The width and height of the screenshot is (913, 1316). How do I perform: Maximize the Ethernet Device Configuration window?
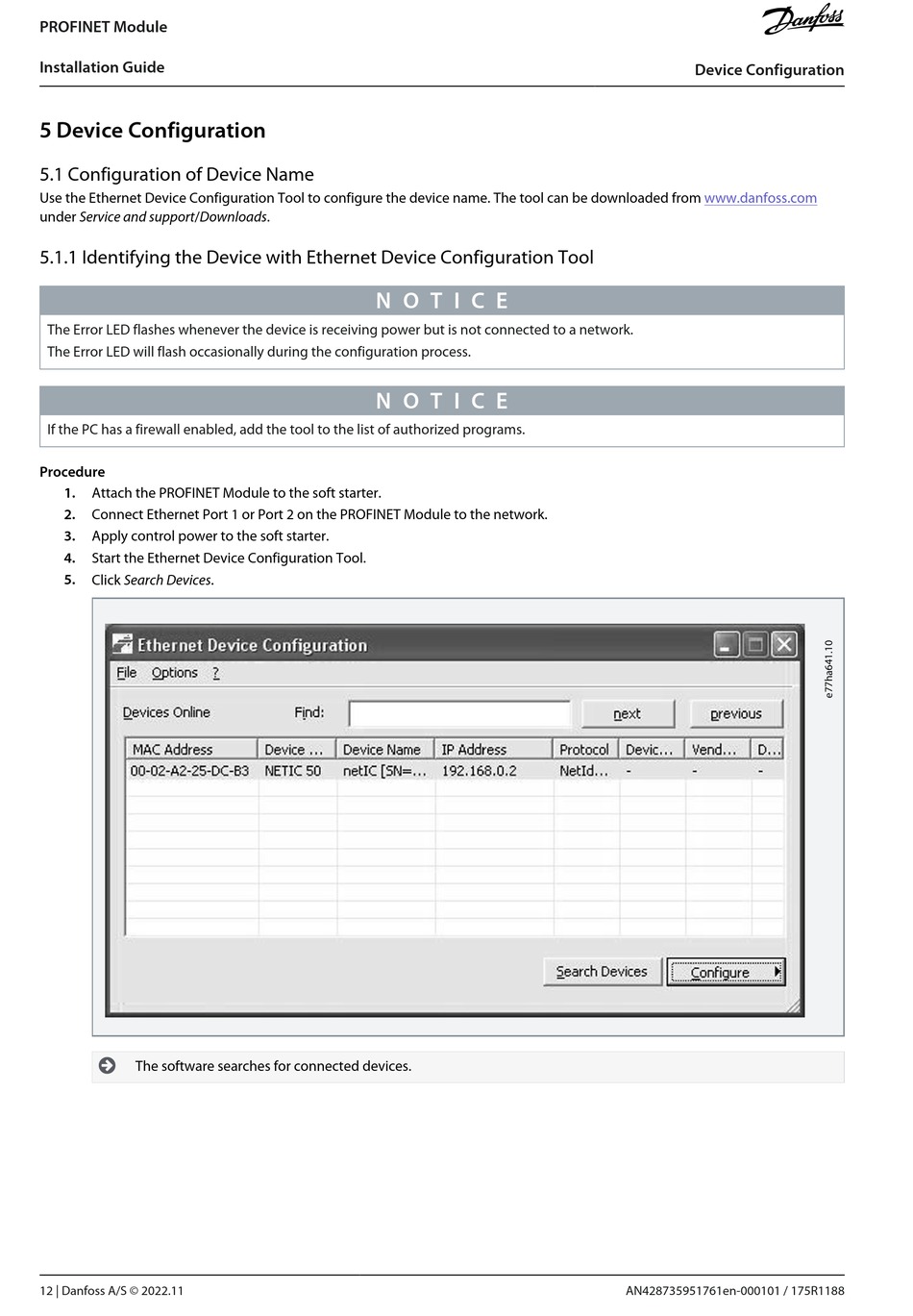pos(755,644)
